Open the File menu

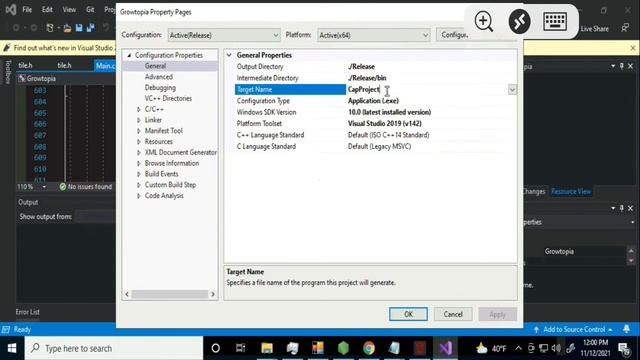click(27, 9)
